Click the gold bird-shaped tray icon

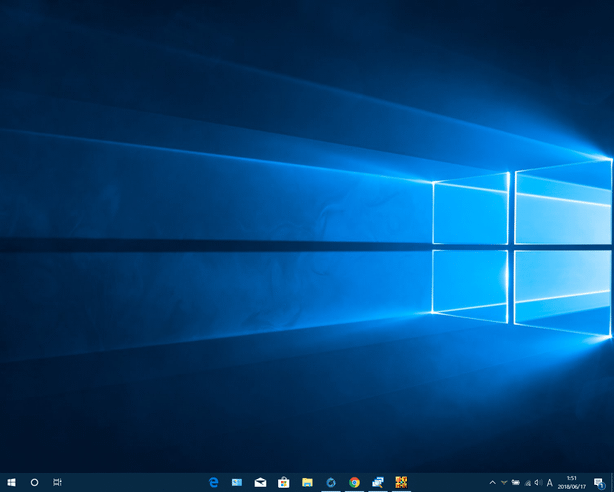[504, 483]
